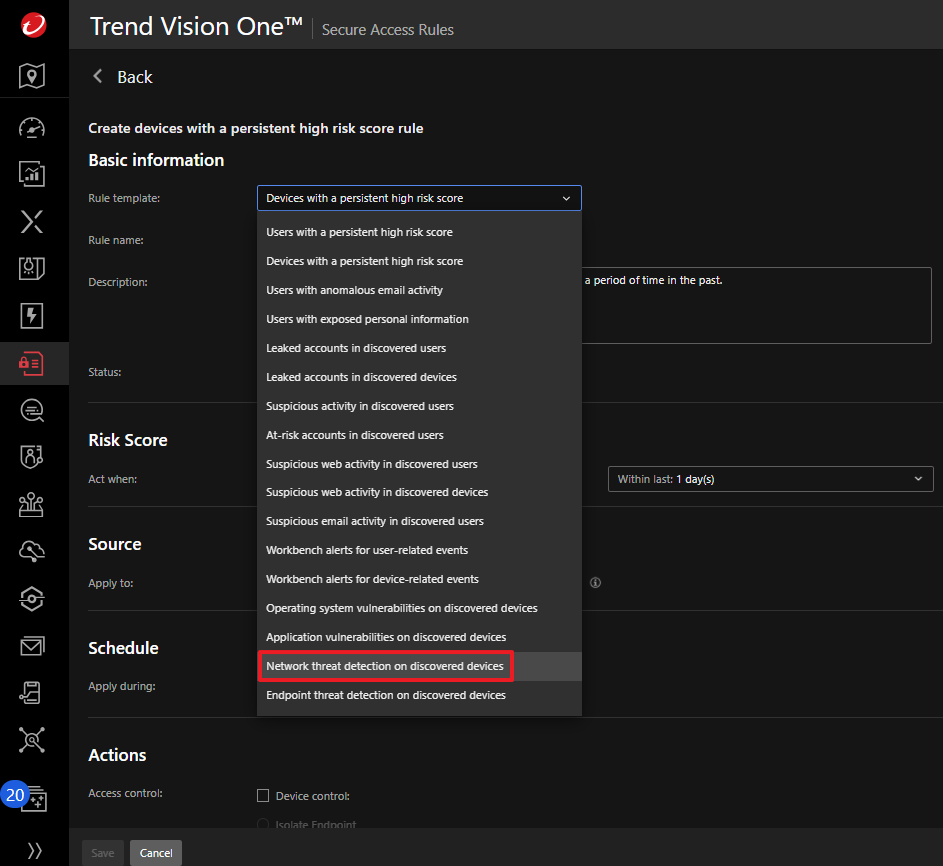
Task: Open the Rule template dropdown
Action: pyautogui.click(x=419, y=198)
